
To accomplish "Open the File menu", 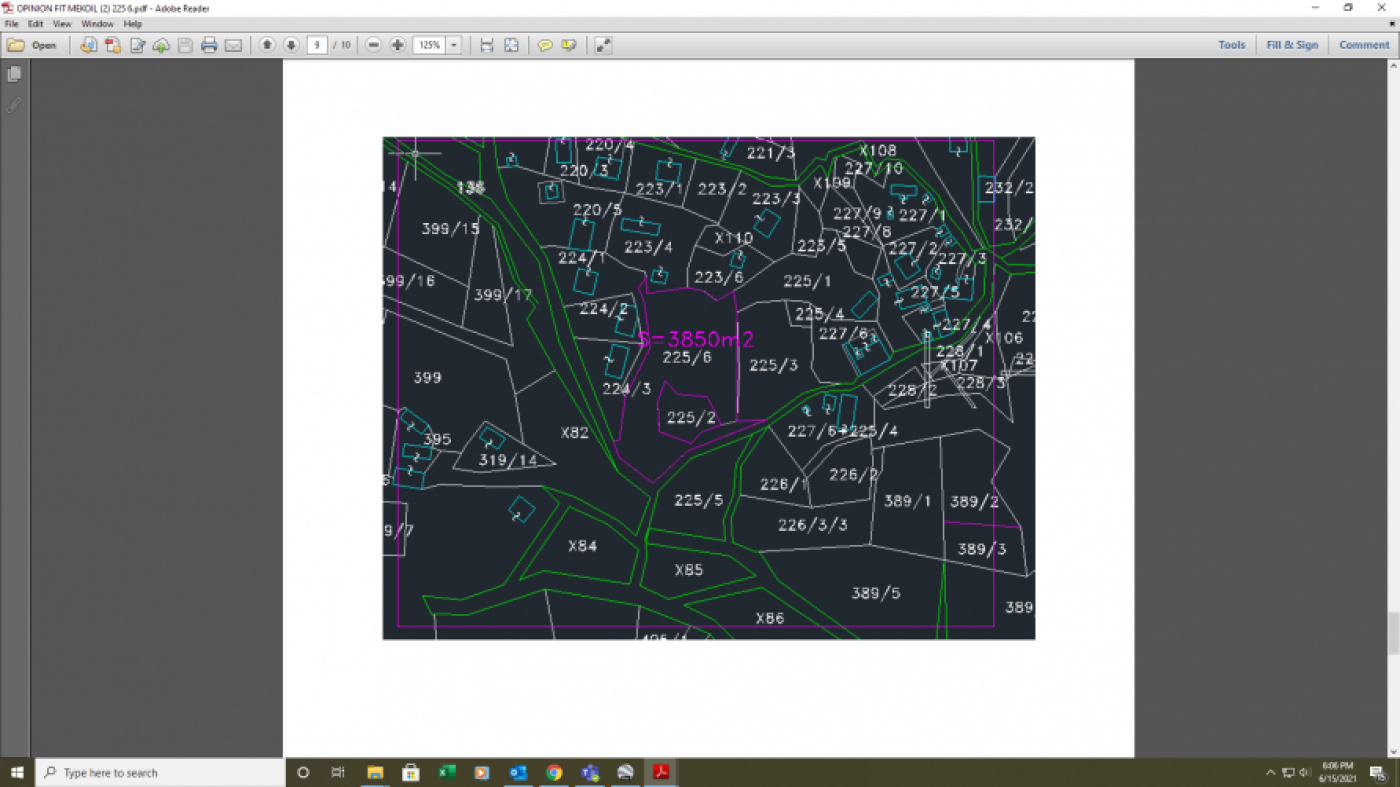I will click(12, 24).
